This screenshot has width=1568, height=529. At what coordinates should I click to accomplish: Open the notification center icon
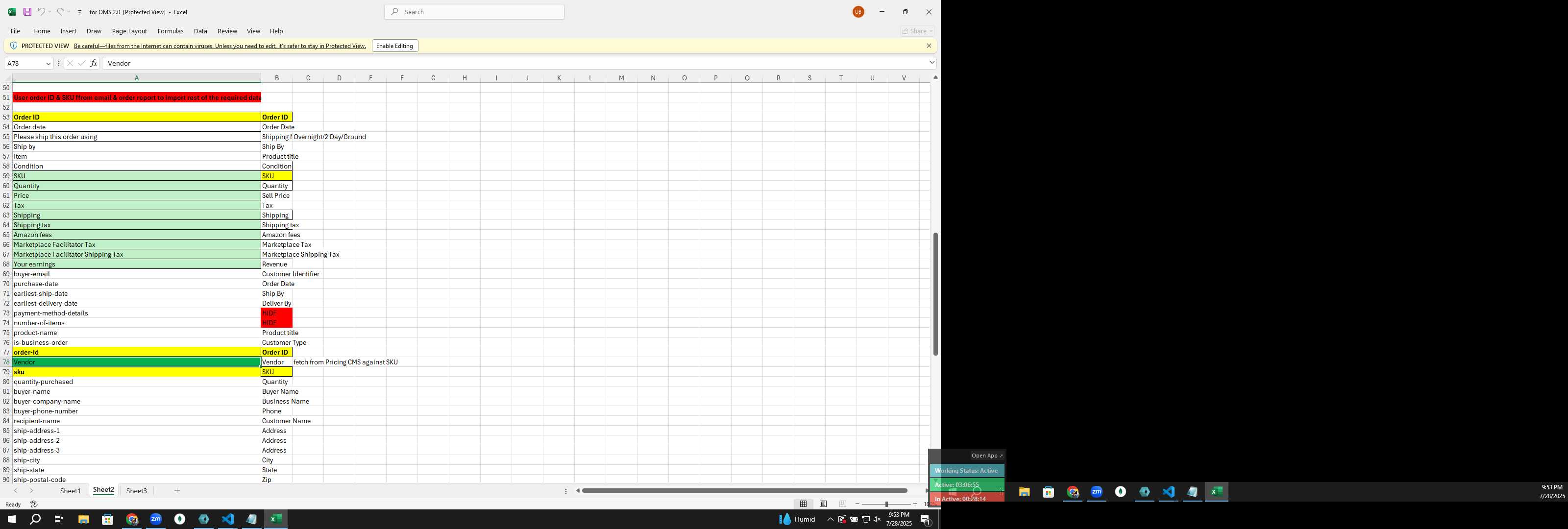pyautogui.click(x=925, y=519)
